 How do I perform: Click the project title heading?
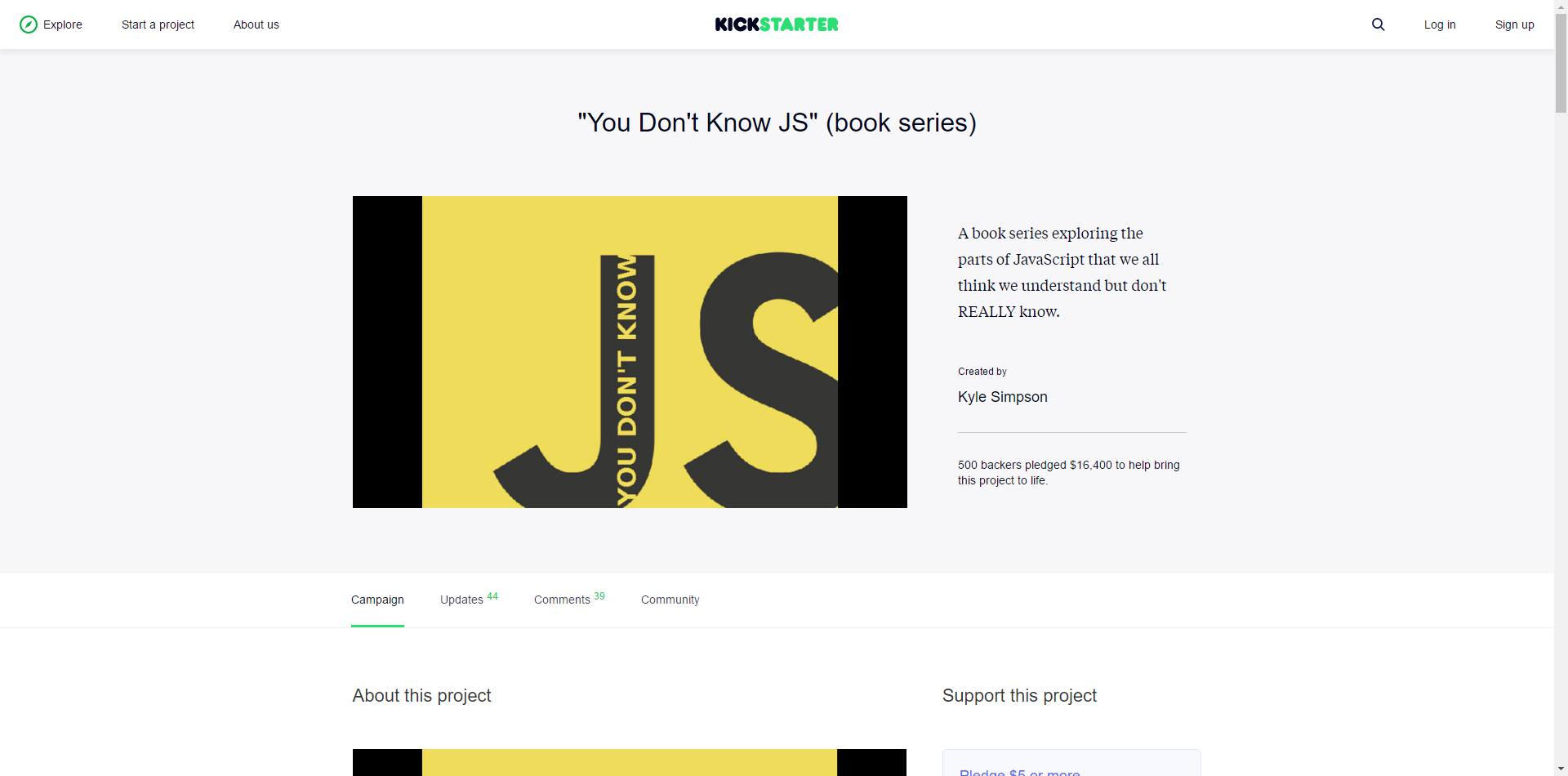click(x=777, y=123)
